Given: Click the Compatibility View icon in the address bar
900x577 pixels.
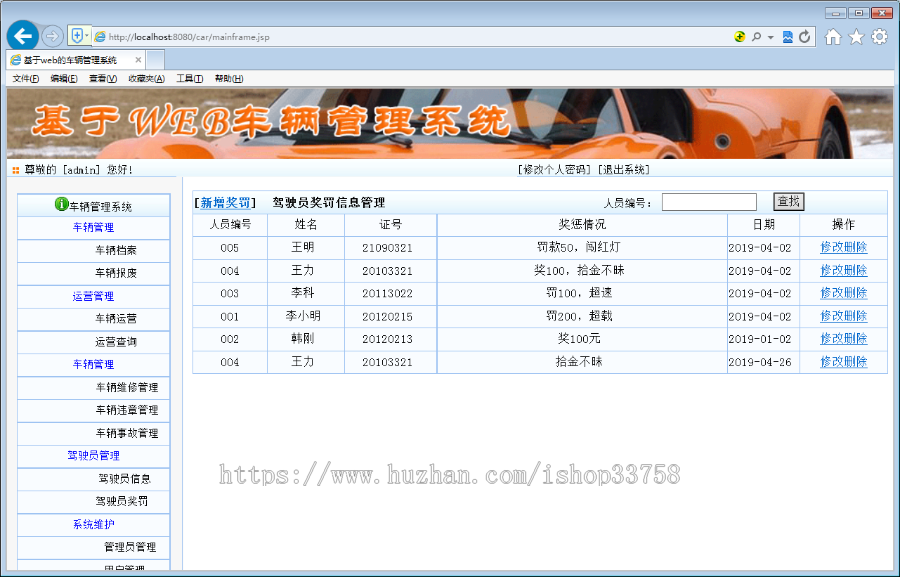Looking at the screenshot, I should pos(788,36).
